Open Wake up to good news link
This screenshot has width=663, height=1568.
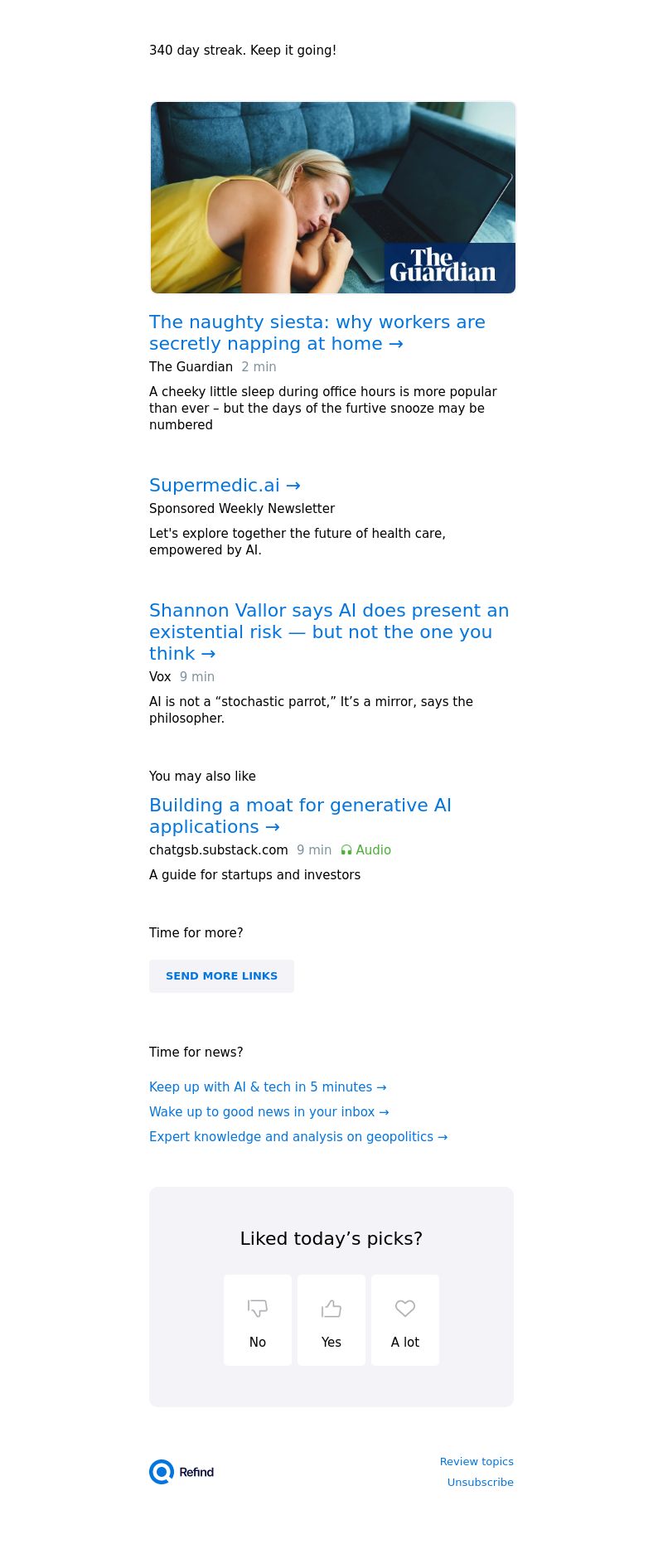click(x=269, y=1112)
